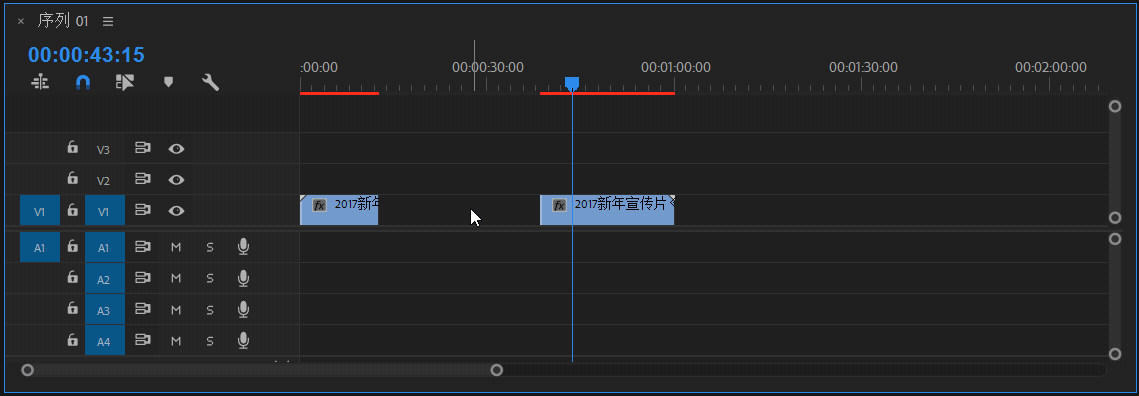
Task: Select the first 2017新年 clip on V1
Action: 339,210
